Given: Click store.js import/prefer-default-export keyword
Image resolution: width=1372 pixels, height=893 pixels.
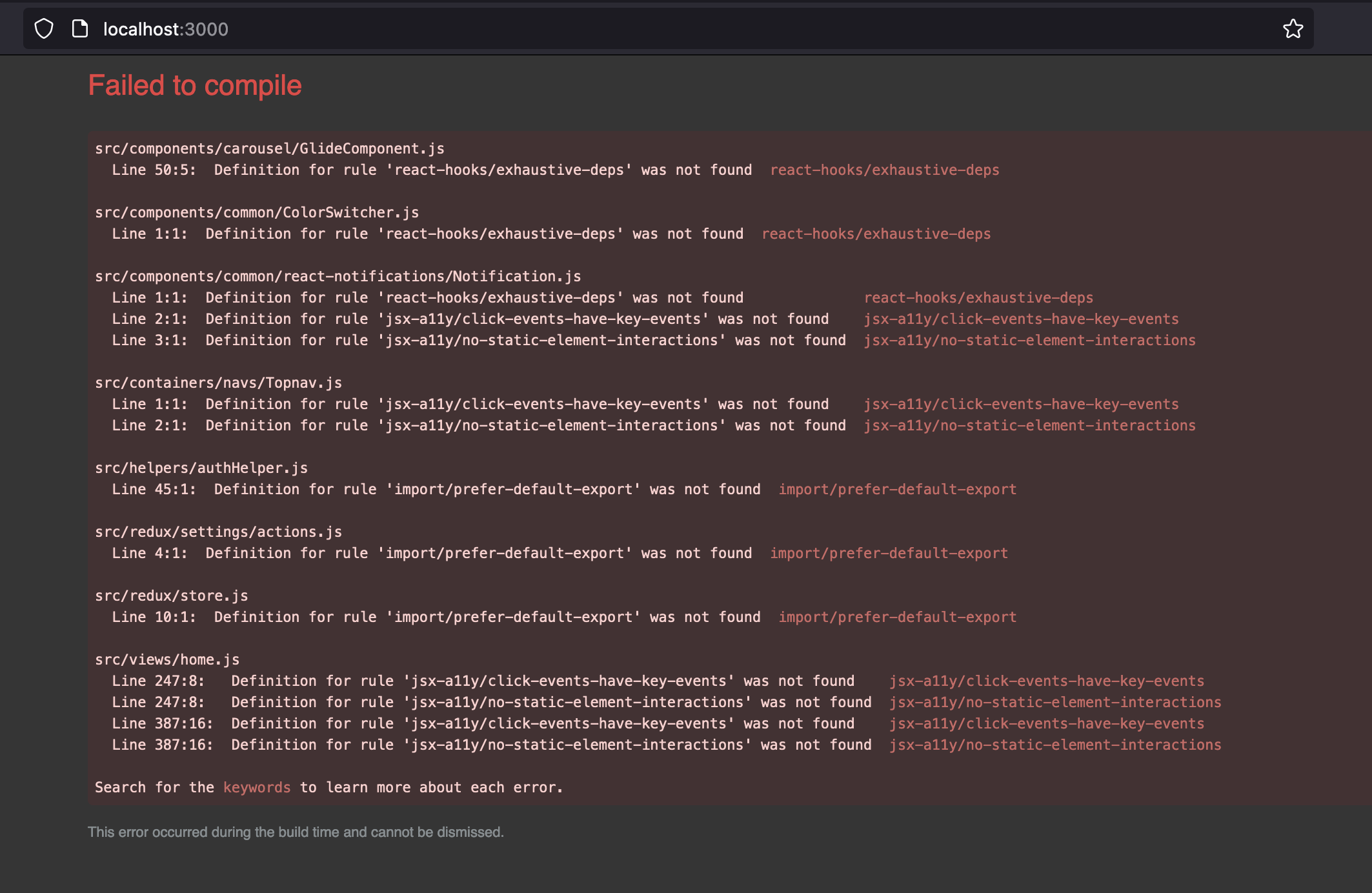Looking at the screenshot, I should (x=897, y=617).
